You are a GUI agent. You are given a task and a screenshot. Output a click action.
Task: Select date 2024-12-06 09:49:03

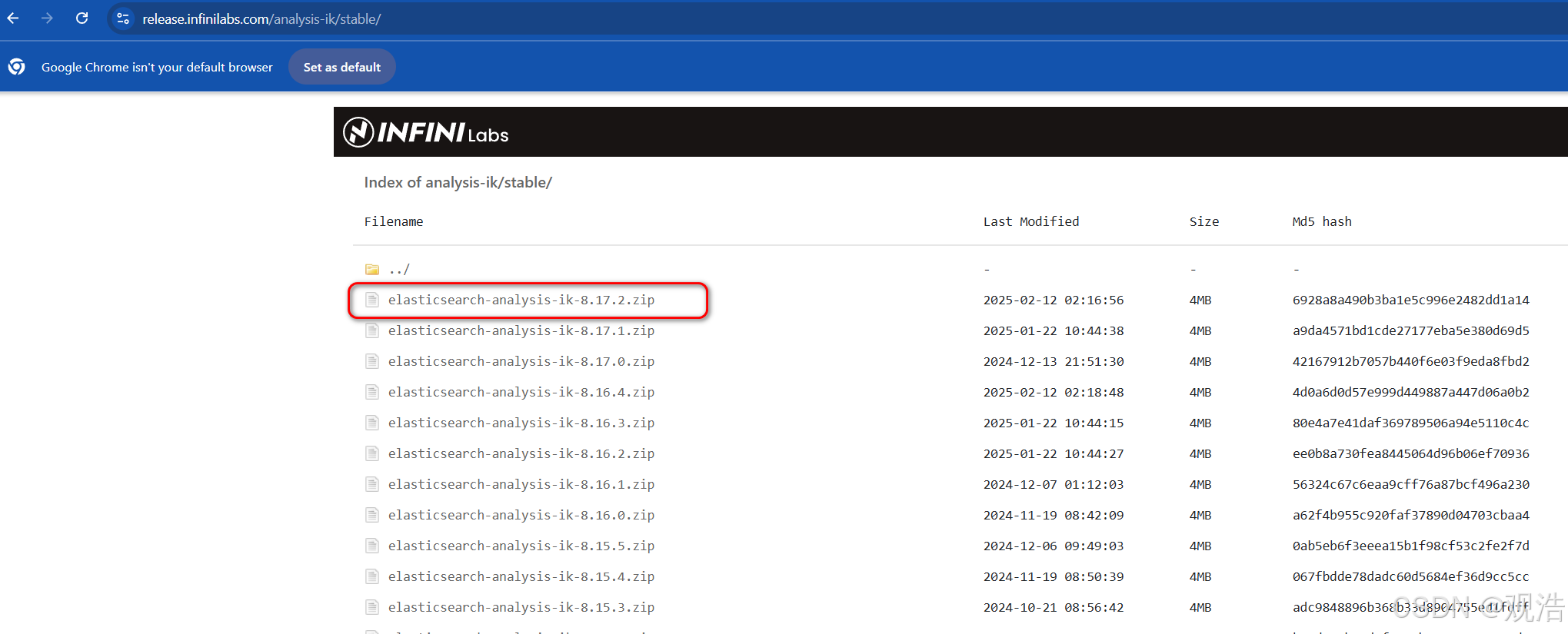[x=1054, y=546]
